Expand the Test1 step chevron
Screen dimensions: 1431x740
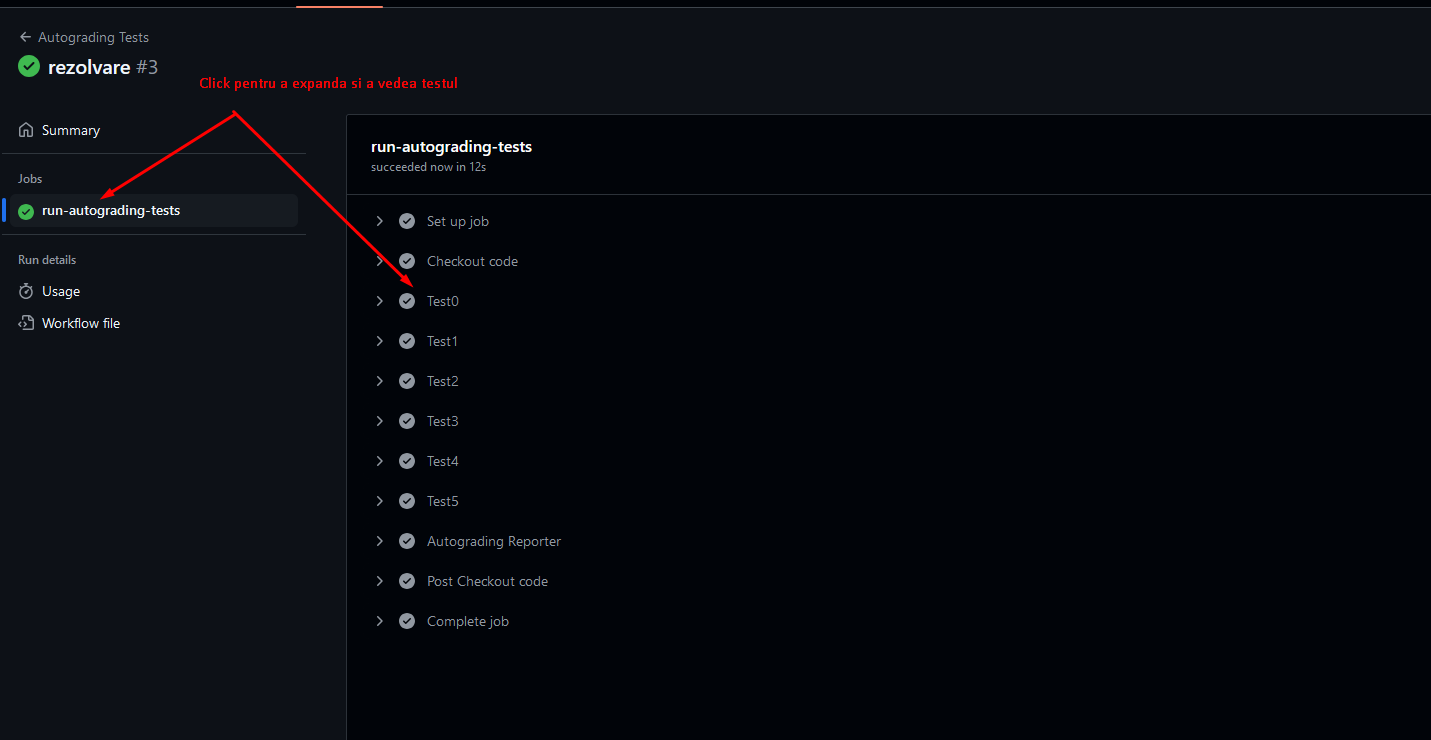pos(380,341)
